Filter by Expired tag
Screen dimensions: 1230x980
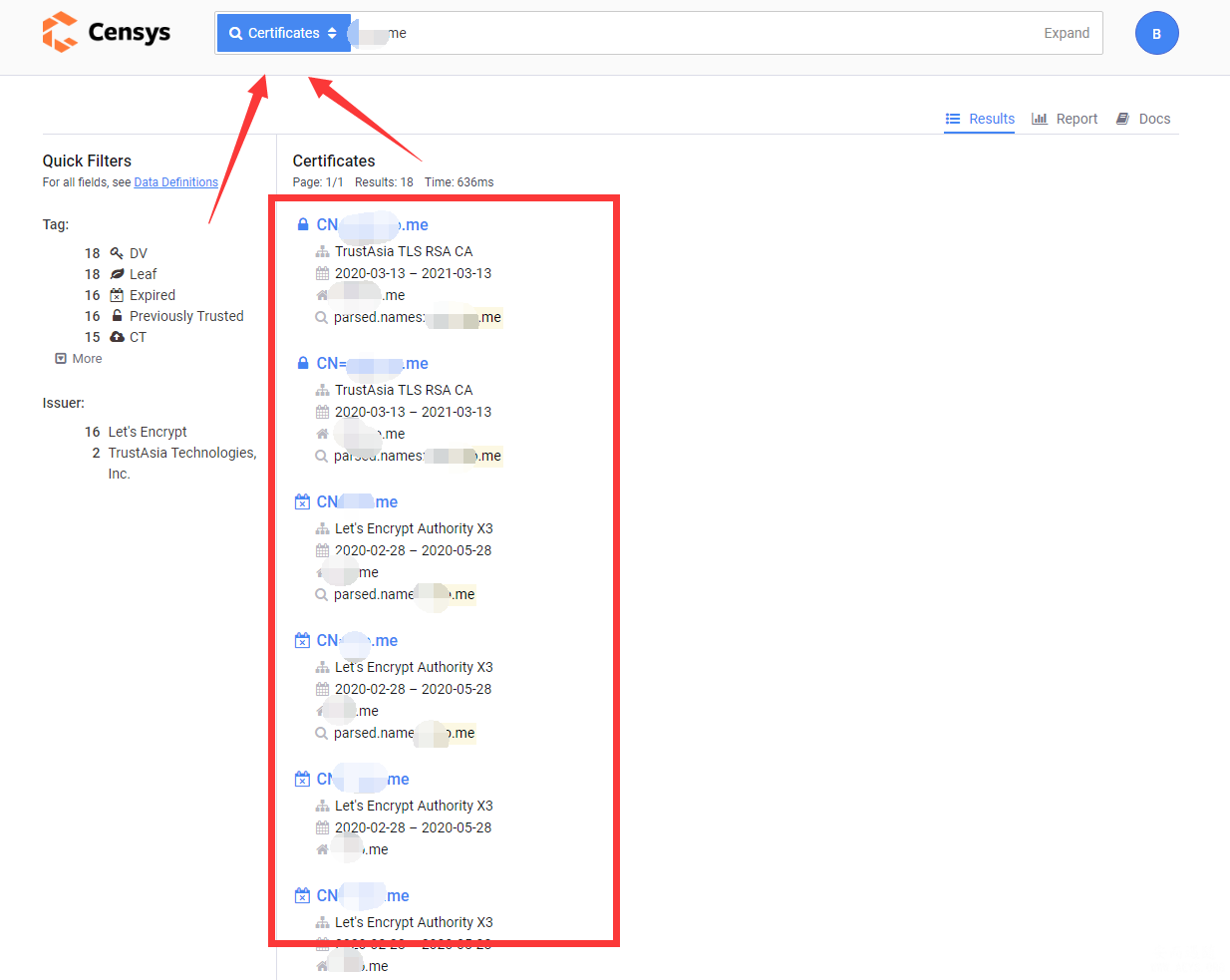tap(152, 295)
